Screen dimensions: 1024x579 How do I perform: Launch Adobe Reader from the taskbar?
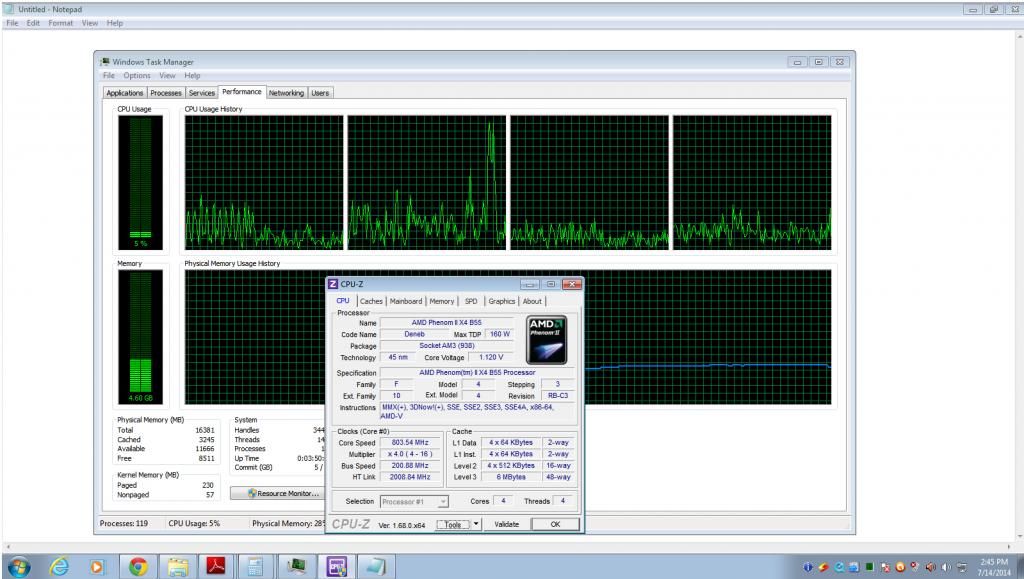(x=216, y=566)
